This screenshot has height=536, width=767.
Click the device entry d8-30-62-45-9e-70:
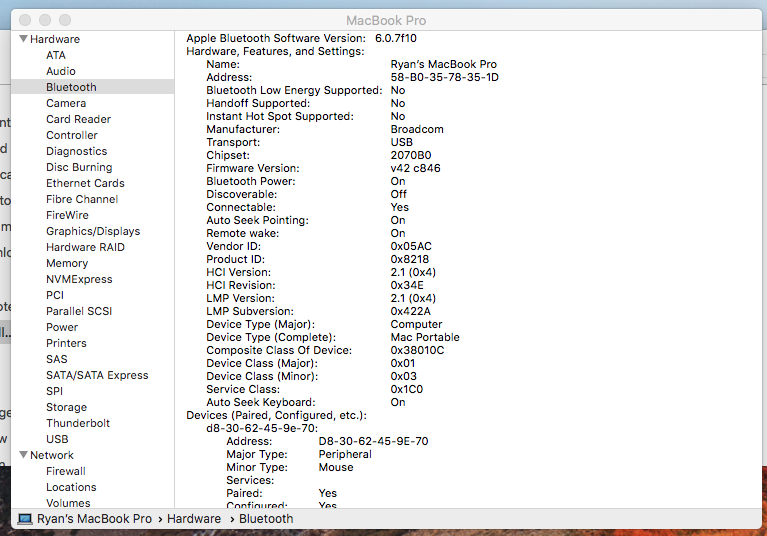point(262,428)
